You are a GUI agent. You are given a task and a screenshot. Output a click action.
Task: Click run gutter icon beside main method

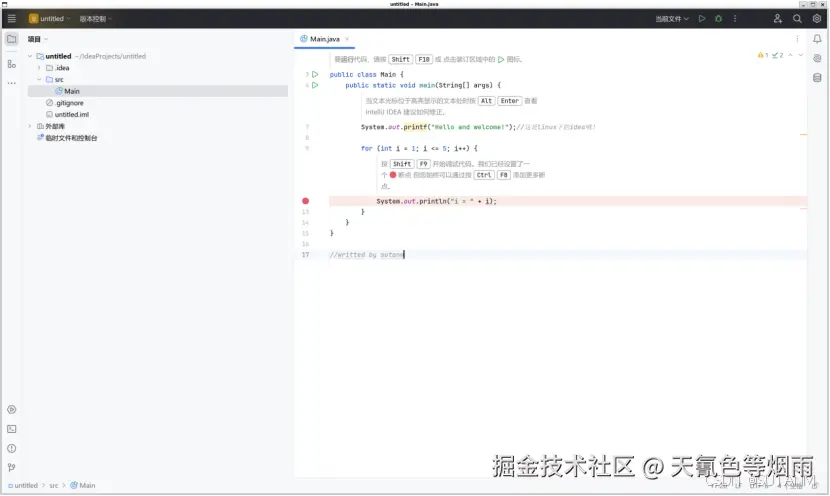pyautogui.click(x=315, y=85)
